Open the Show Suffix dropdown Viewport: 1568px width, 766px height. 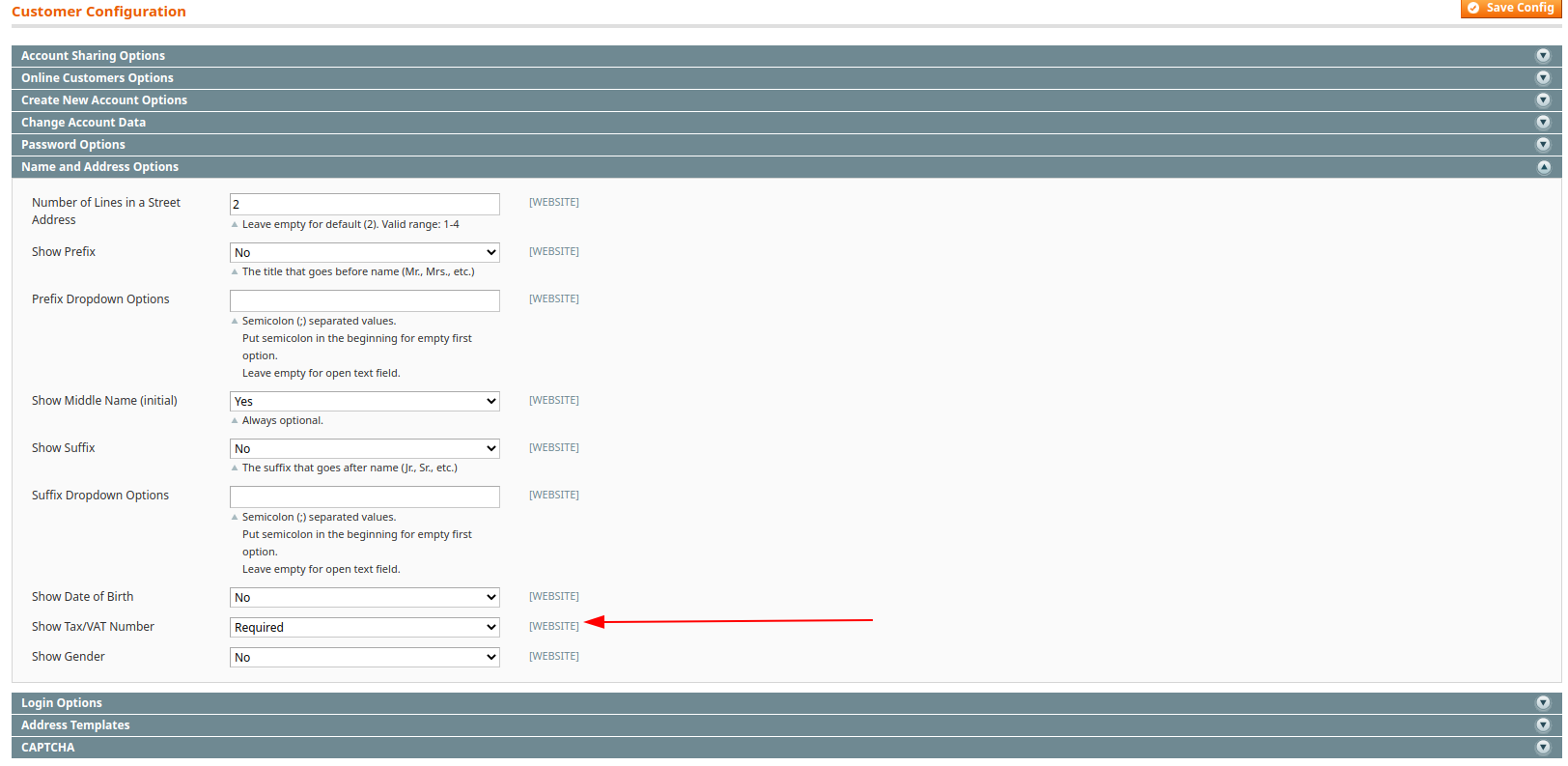click(x=365, y=448)
